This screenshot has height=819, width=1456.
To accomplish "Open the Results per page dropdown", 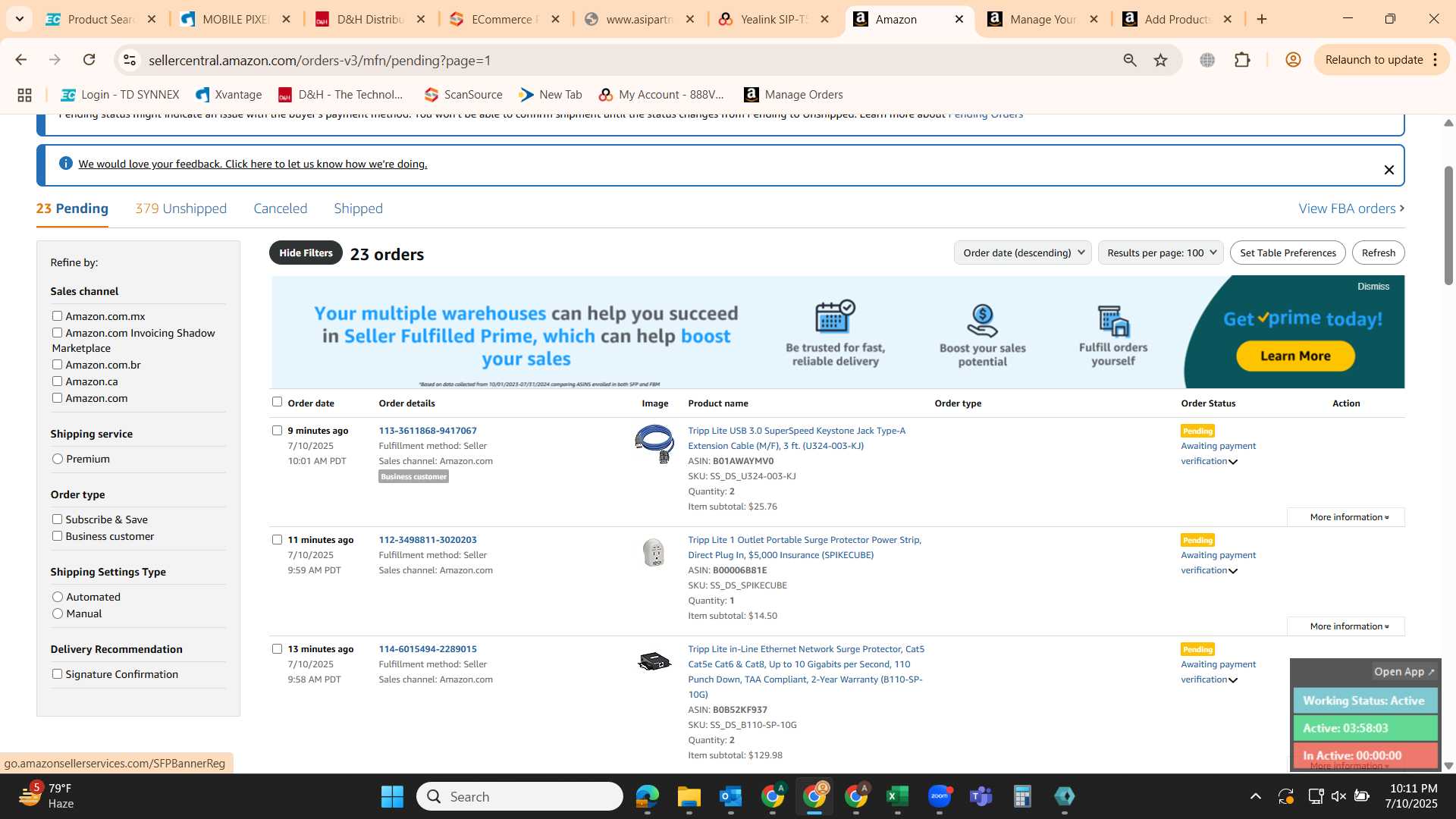I will [1160, 253].
